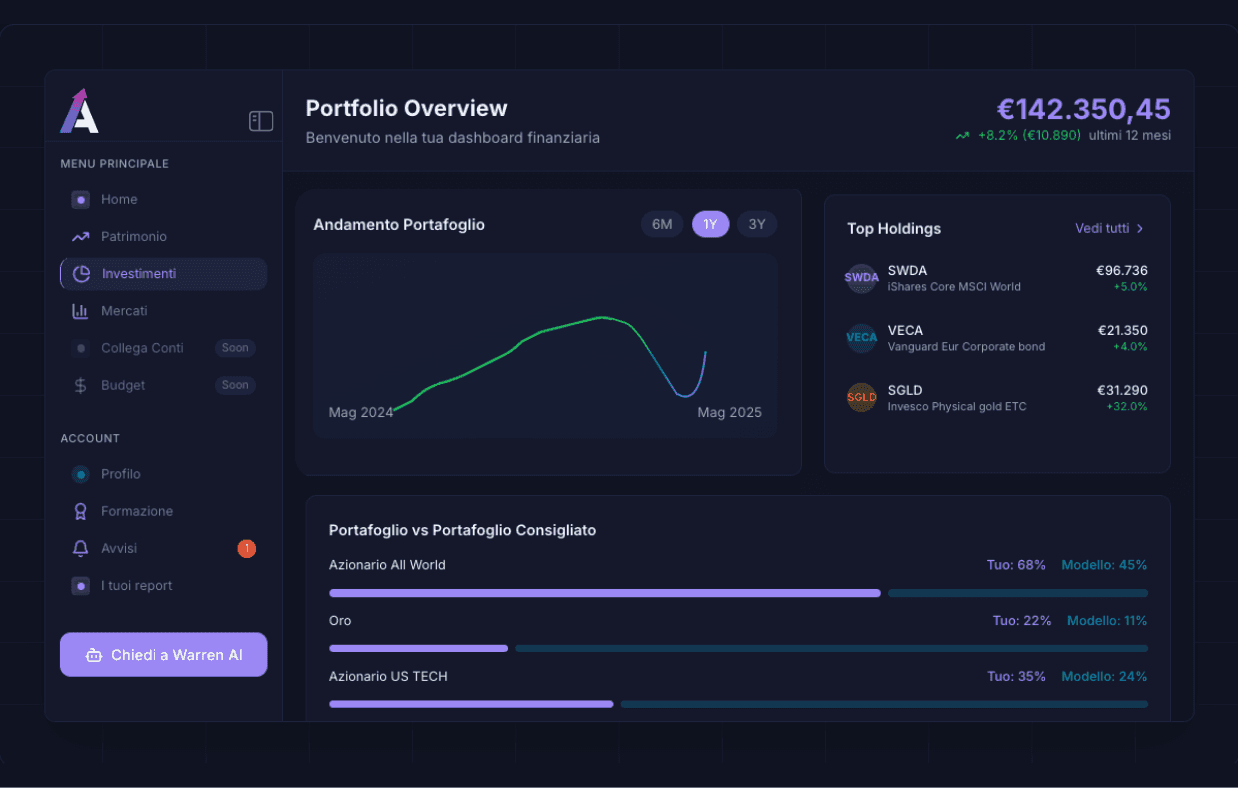Click the €31.290 value for SGLD
The width and height of the screenshot is (1238, 788).
tap(1122, 390)
